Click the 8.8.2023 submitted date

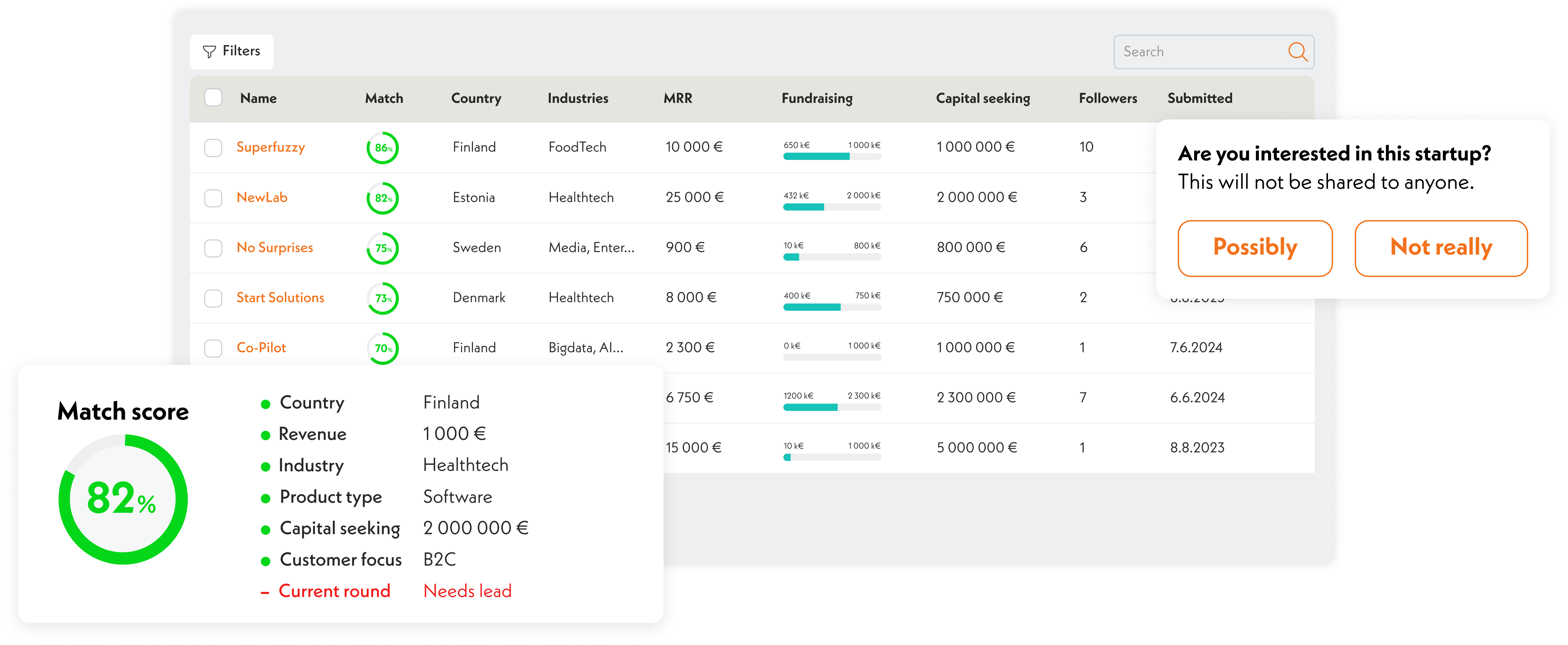click(x=1197, y=448)
